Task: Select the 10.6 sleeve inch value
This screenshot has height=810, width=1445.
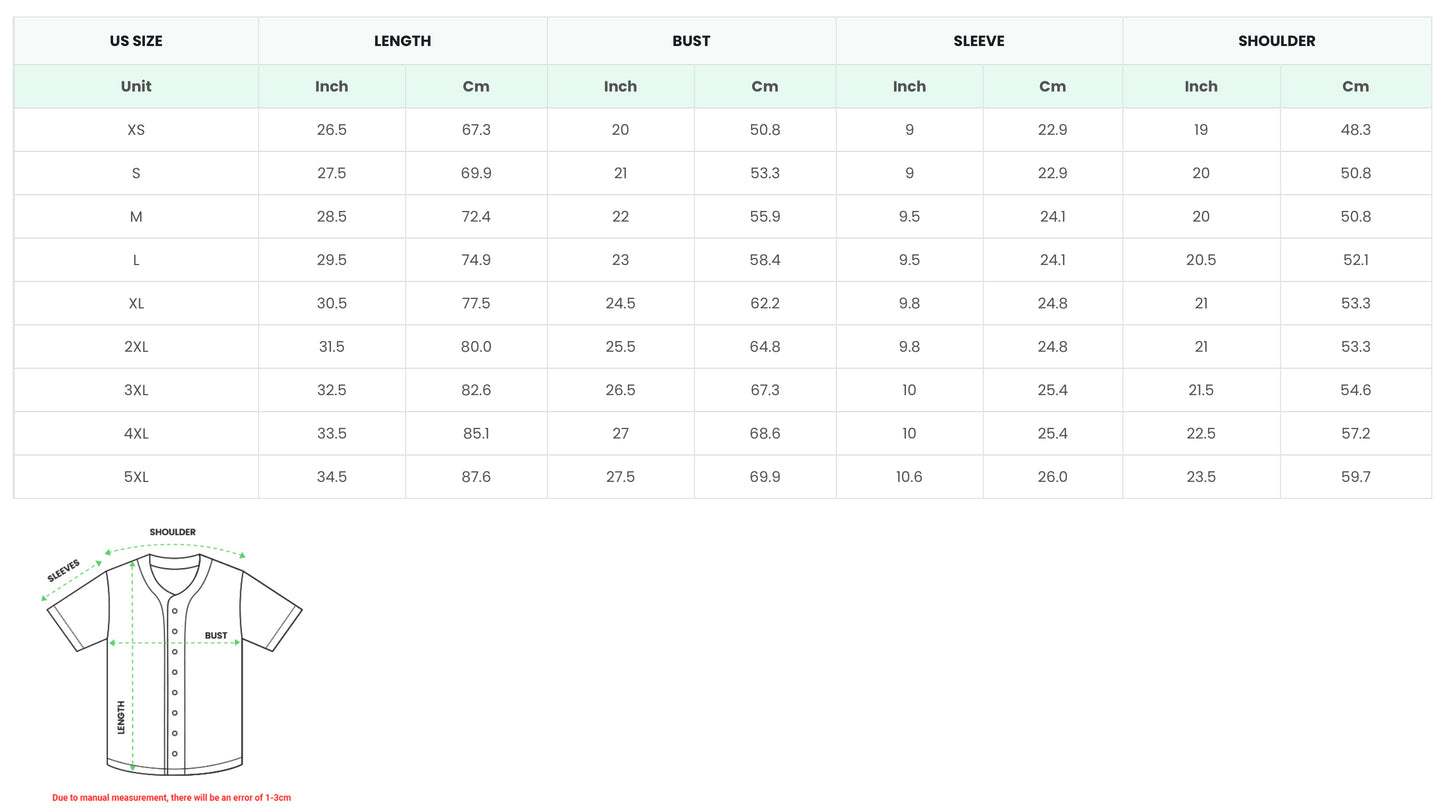Action: coord(909,477)
